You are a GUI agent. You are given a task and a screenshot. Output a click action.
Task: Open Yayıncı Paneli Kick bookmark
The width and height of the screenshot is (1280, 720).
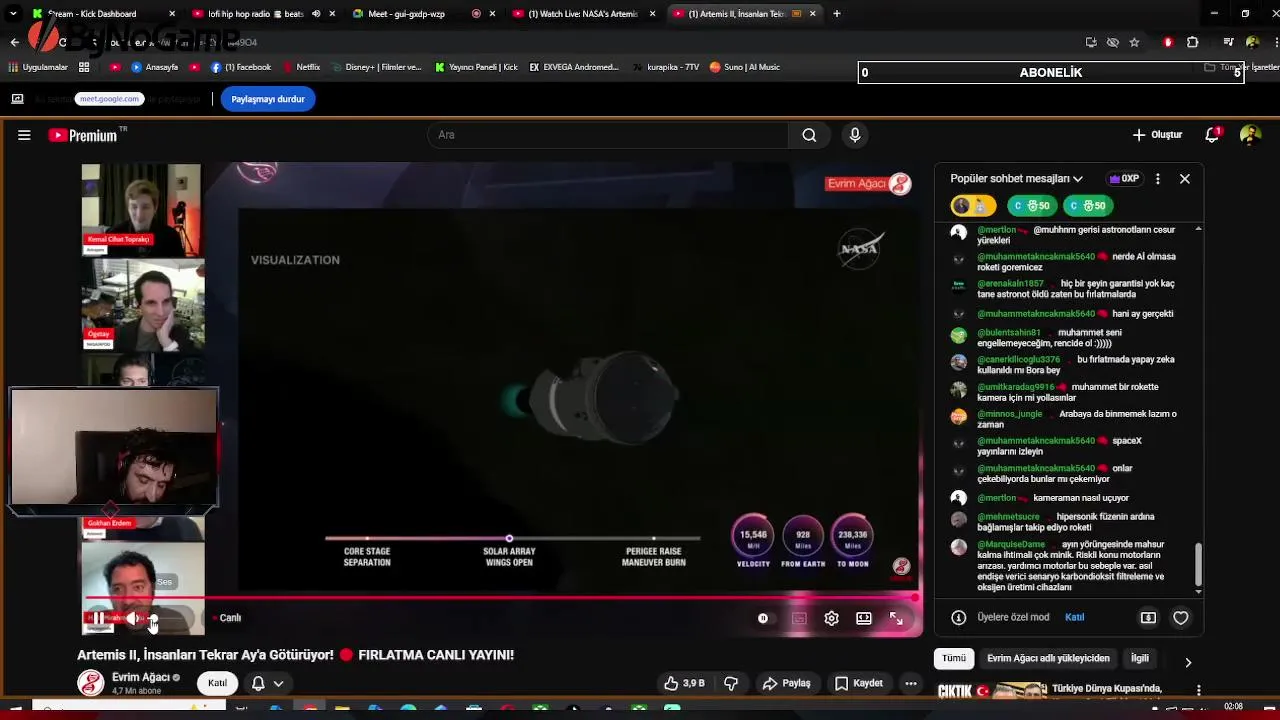pyautogui.click(x=476, y=67)
